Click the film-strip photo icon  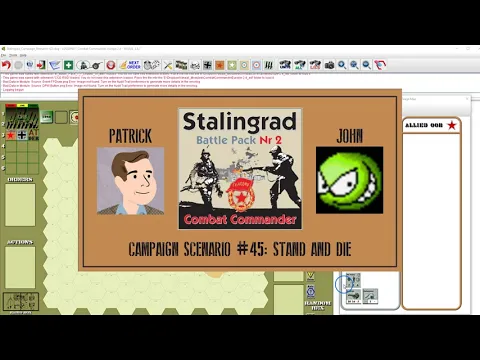coord(181,65)
